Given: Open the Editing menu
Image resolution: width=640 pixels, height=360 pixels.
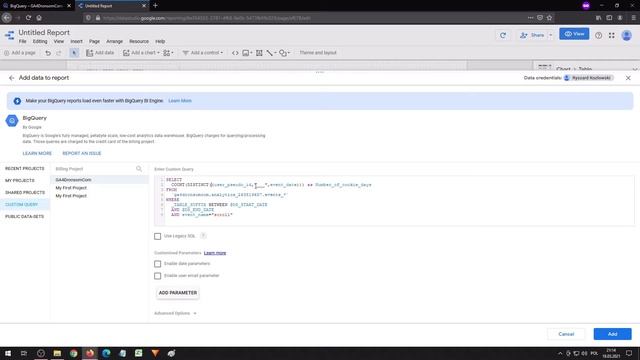Looking at the screenshot, I should 40,42.
